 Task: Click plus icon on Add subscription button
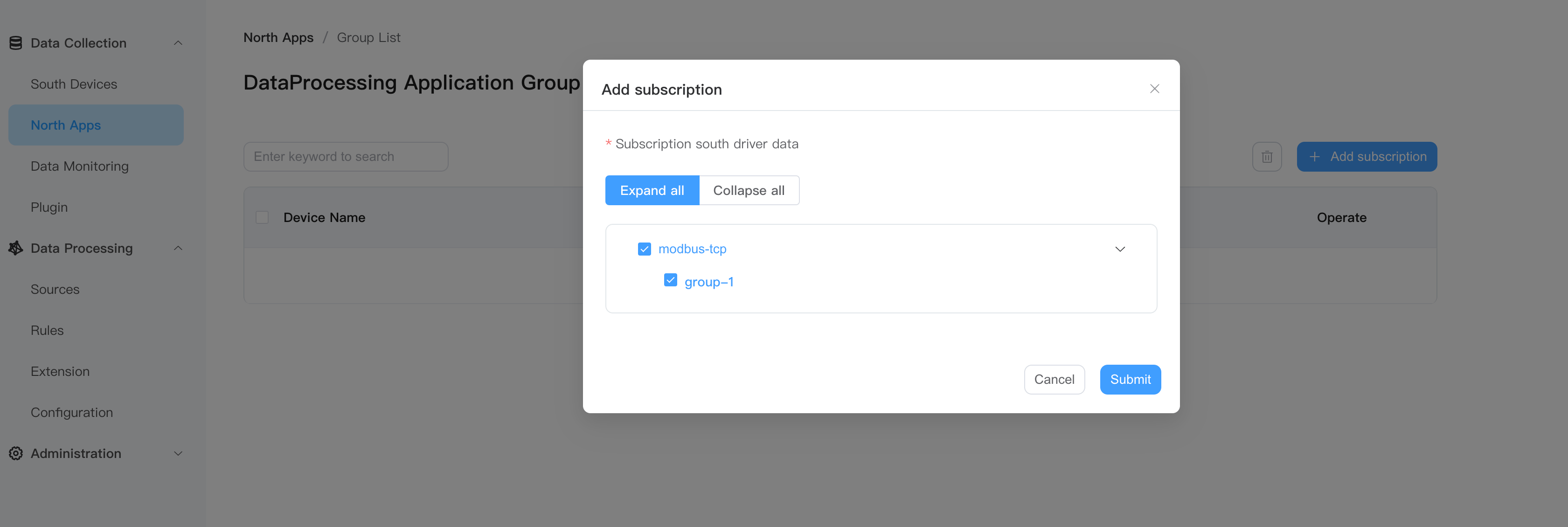(x=1315, y=157)
